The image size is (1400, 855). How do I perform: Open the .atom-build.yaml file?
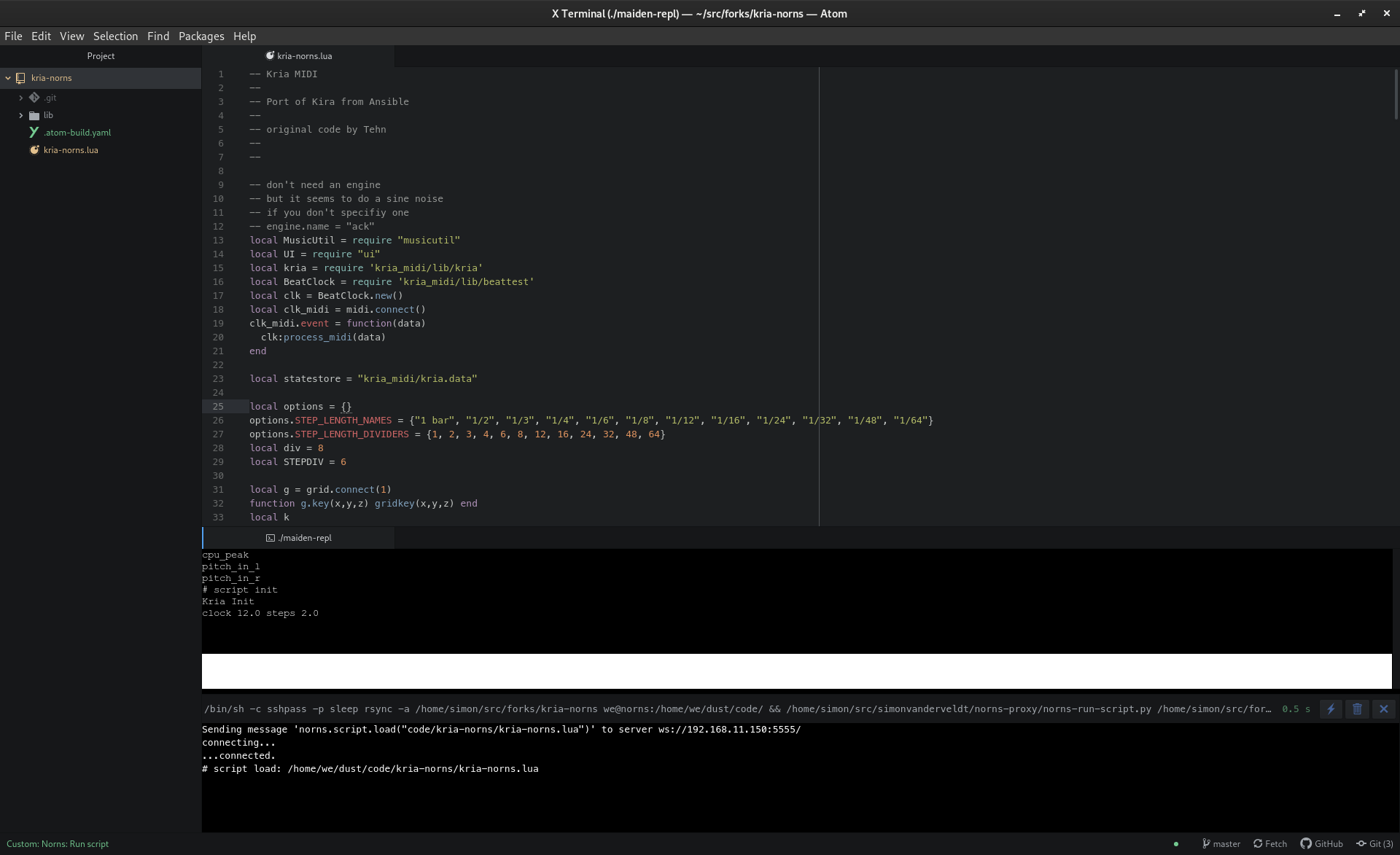77,133
